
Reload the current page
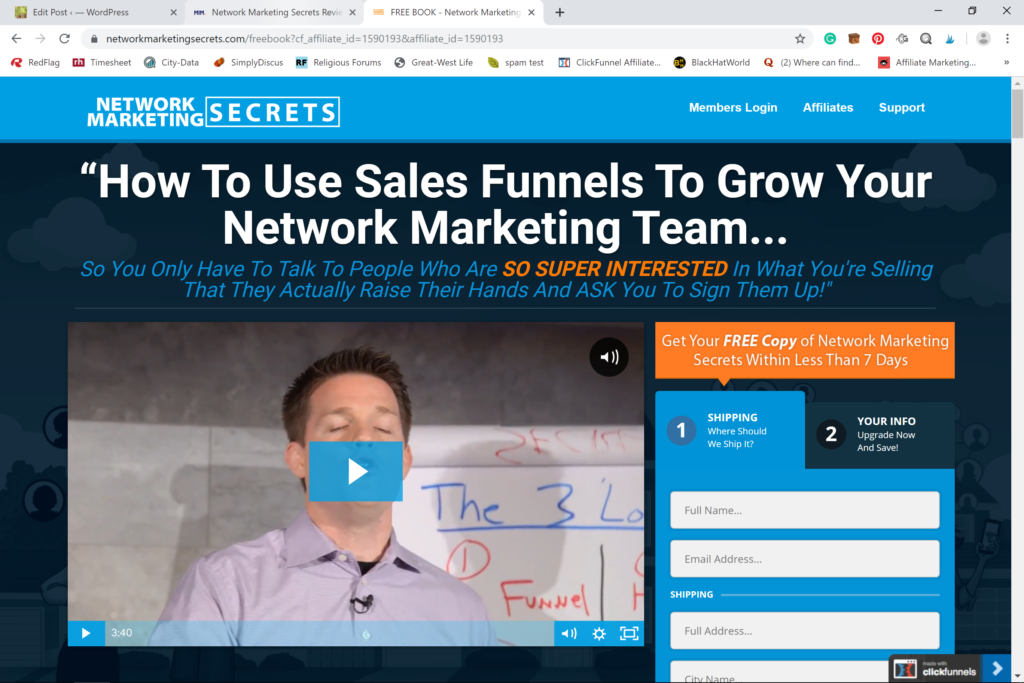65,39
